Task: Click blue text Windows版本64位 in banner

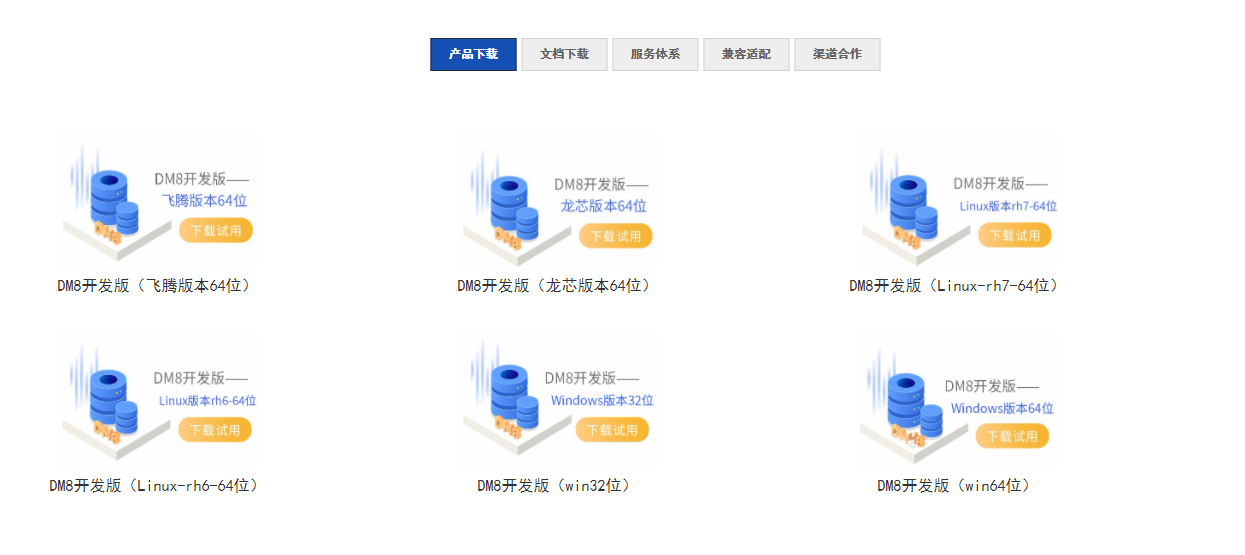Action: [1002, 408]
